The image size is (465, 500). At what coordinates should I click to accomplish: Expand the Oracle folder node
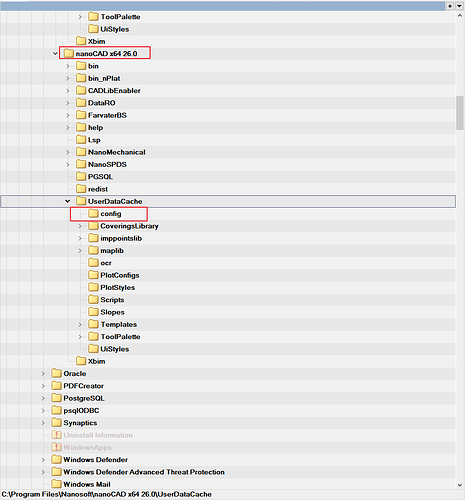point(43,374)
